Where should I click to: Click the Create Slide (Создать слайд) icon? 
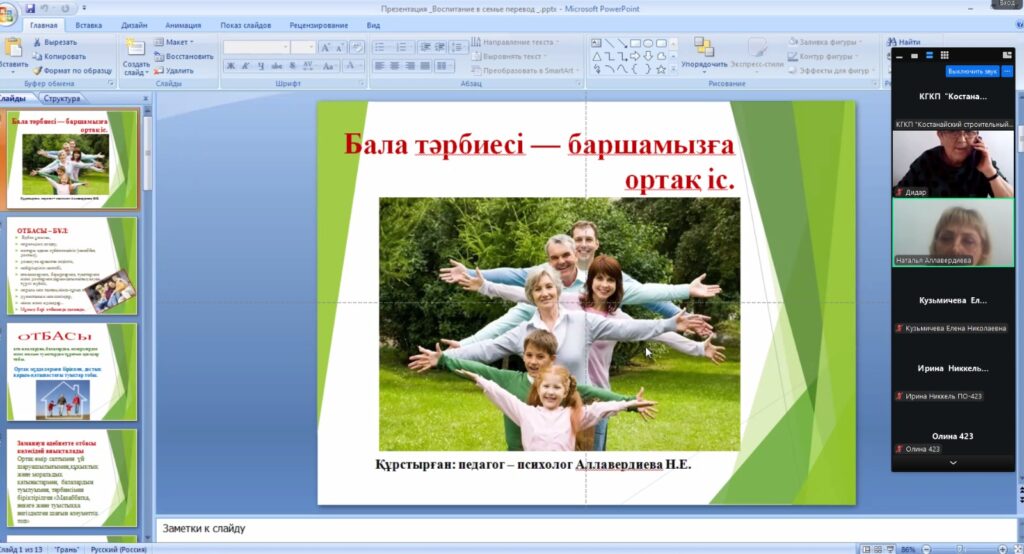135,48
